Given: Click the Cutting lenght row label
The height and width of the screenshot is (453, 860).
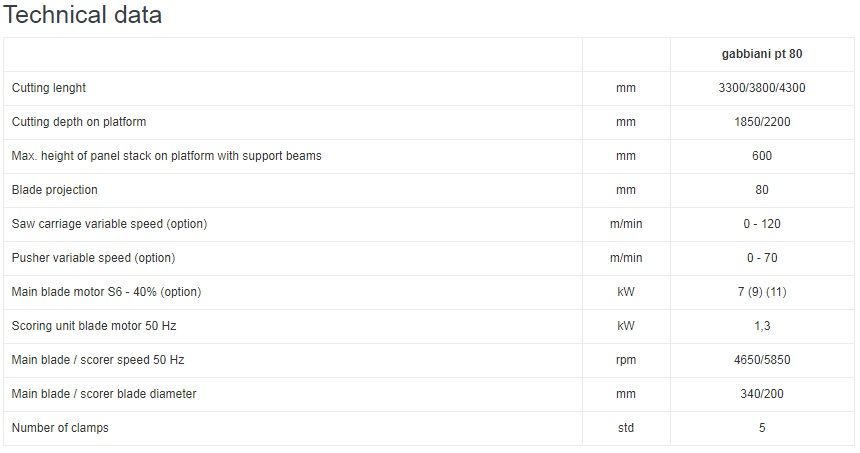Looking at the screenshot, I should (49, 88).
